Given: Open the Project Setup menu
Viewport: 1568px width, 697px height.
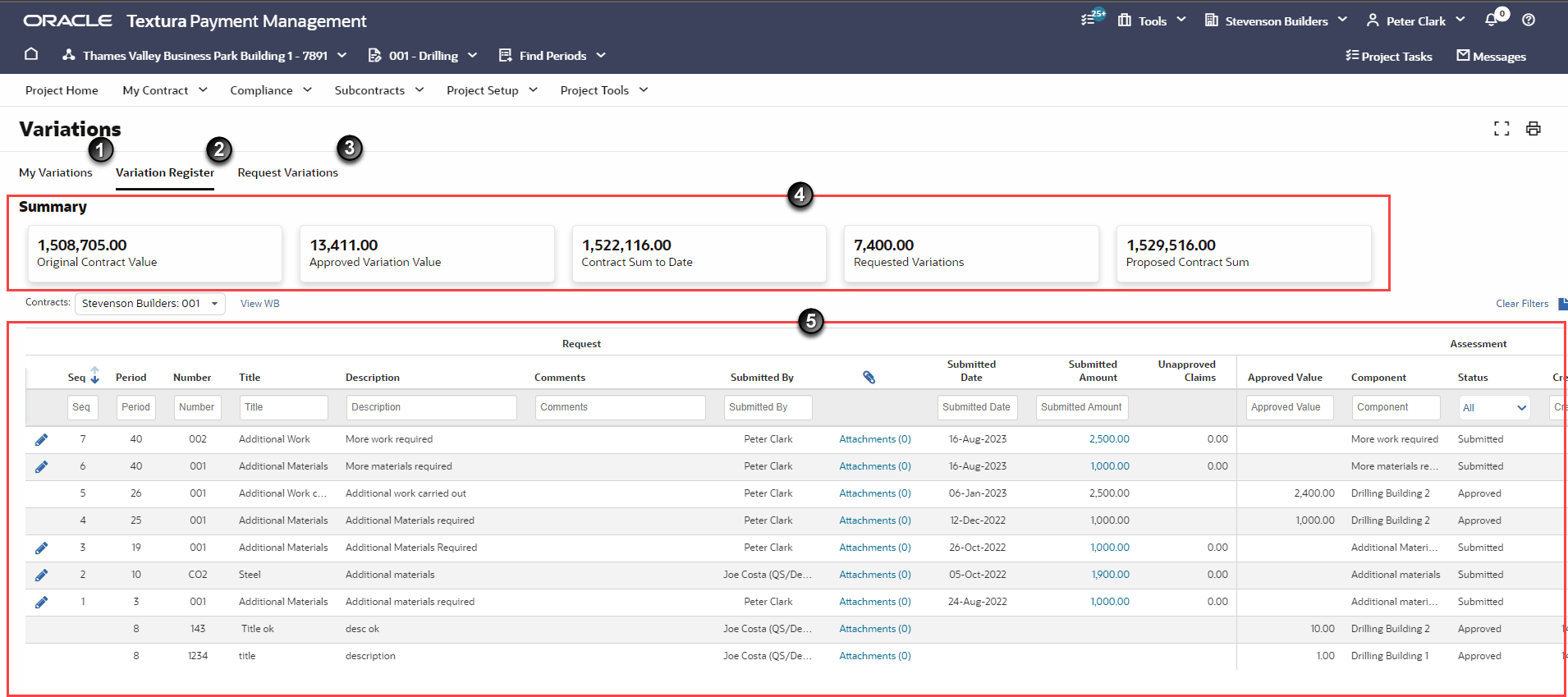Looking at the screenshot, I should [492, 90].
